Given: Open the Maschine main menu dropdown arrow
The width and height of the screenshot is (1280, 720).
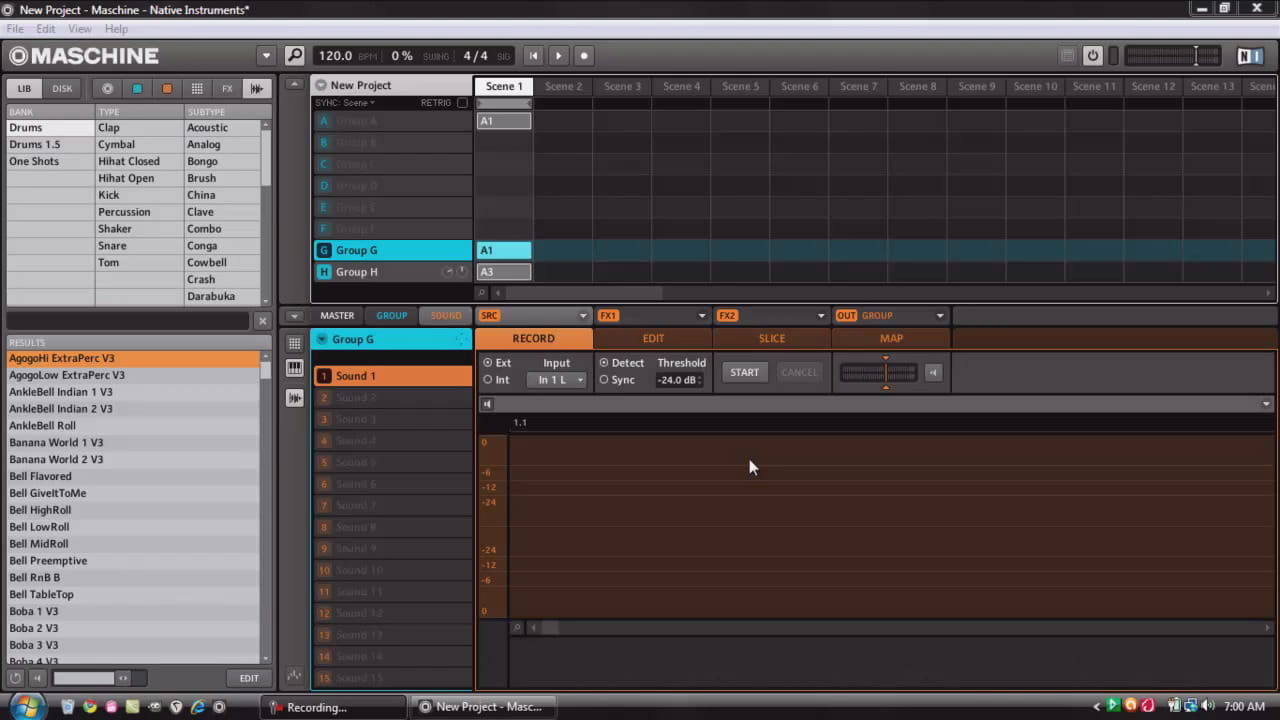Looking at the screenshot, I should pos(265,56).
